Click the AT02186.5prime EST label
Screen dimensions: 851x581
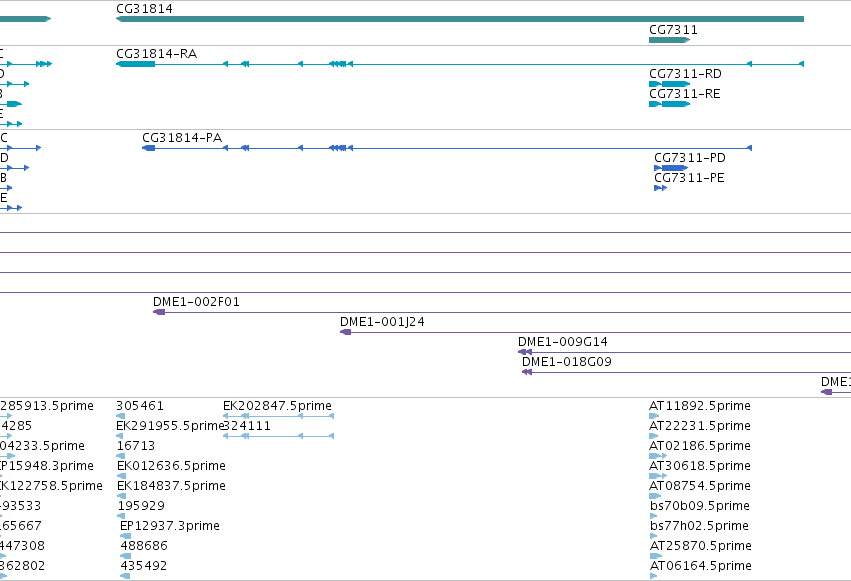click(x=700, y=446)
